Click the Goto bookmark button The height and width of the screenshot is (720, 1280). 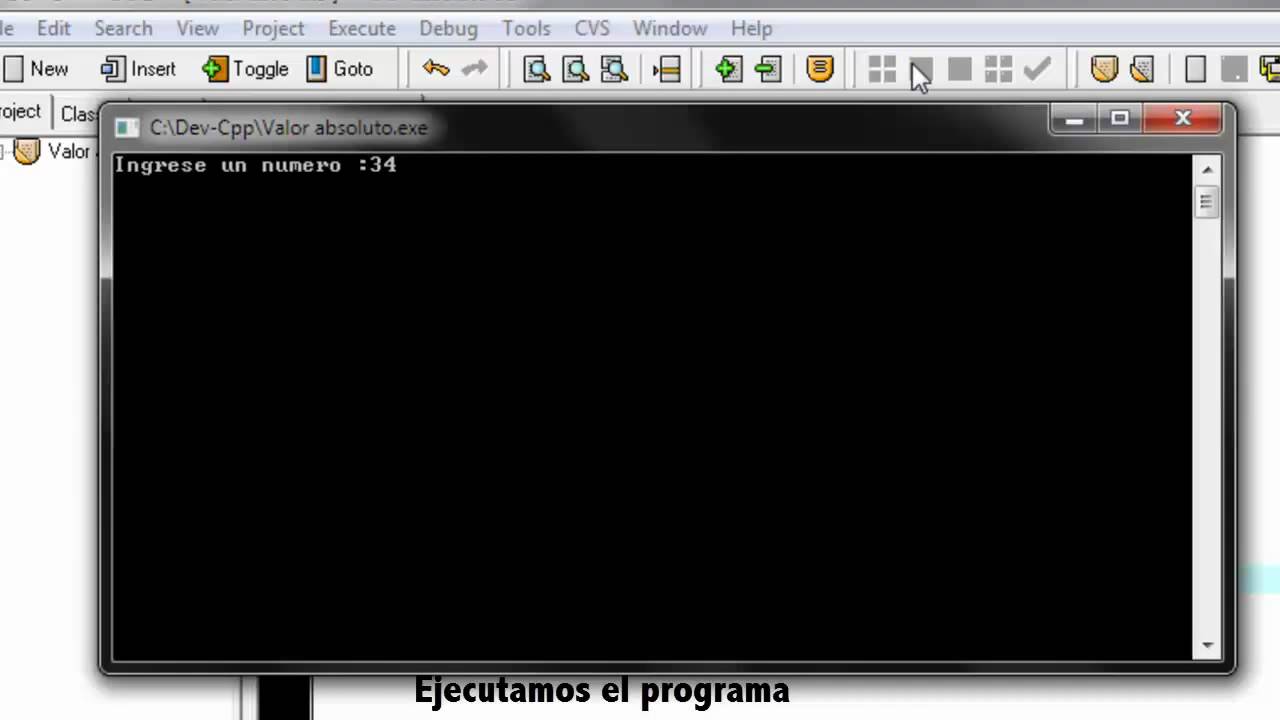340,68
